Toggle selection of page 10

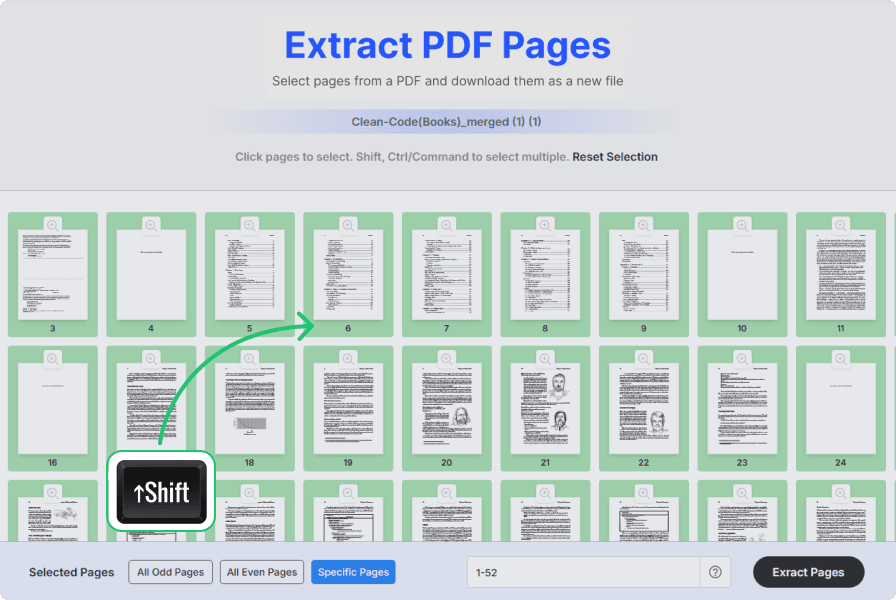[741, 275]
